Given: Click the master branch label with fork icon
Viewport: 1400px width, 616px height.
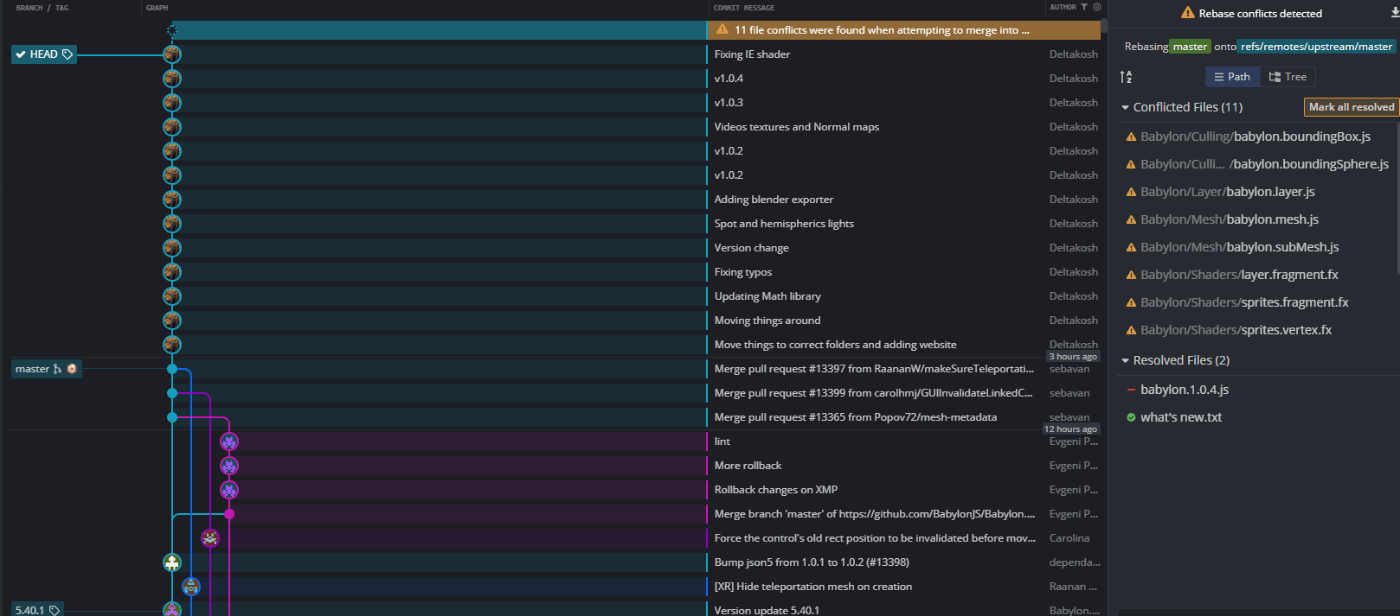Looking at the screenshot, I should (46, 369).
